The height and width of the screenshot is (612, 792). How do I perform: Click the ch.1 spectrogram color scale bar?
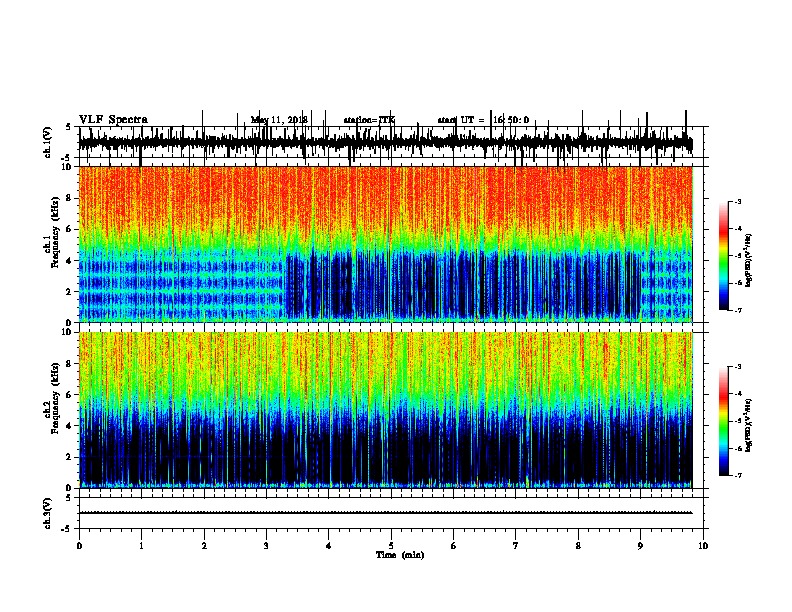[724, 256]
